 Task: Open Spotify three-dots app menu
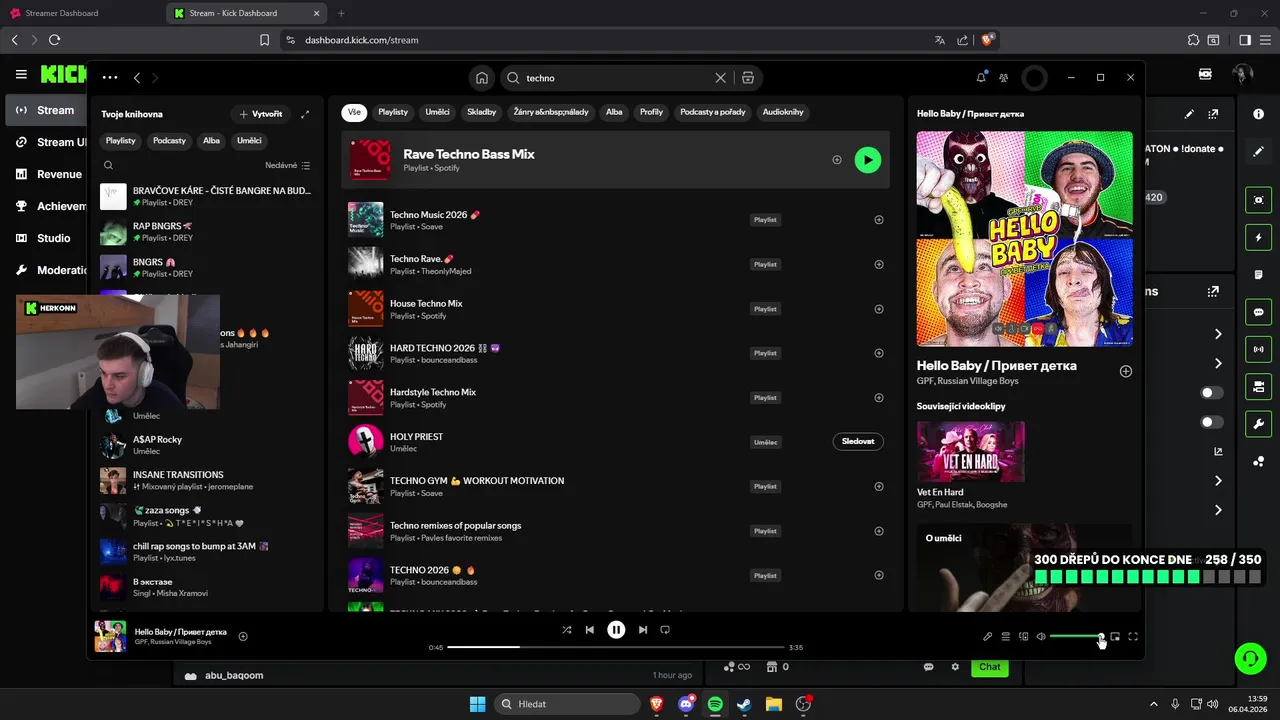pos(110,78)
